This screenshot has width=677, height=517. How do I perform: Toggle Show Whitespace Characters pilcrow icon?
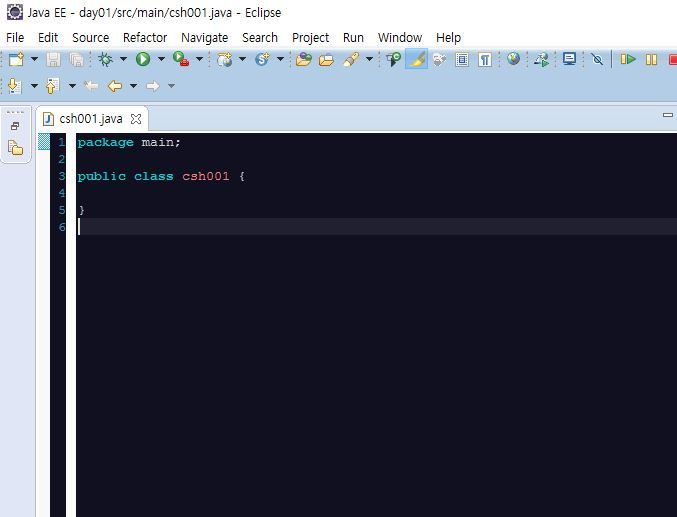485,59
